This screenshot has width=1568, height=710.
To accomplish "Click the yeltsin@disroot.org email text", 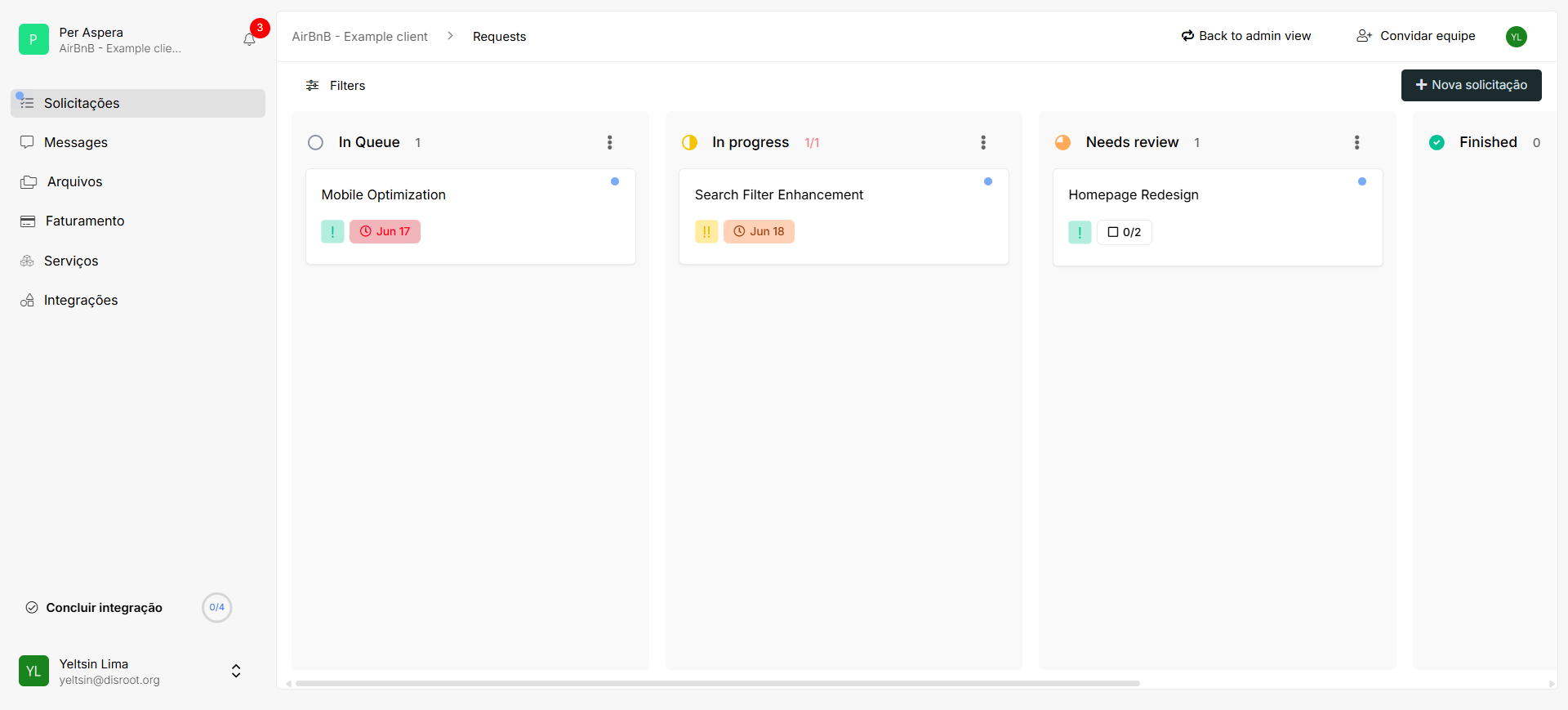I will [x=109, y=680].
